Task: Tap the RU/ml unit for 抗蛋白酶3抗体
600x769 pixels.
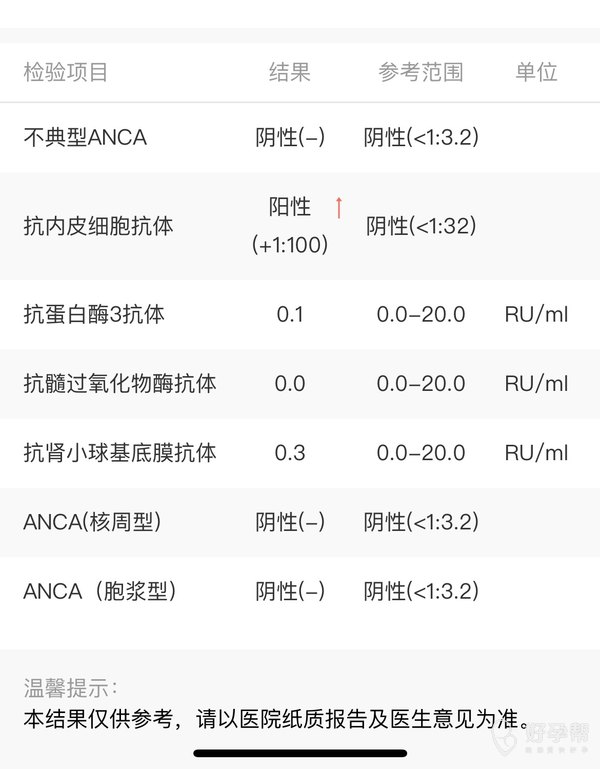Action: point(536,315)
